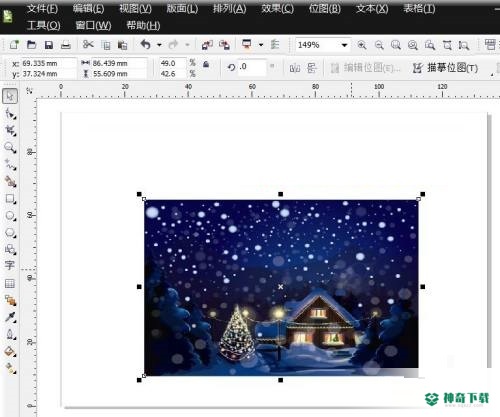This screenshot has width=500, height=417.
Task: Open the 149% zoom level dropdown
Action: (x=344, y=45)
